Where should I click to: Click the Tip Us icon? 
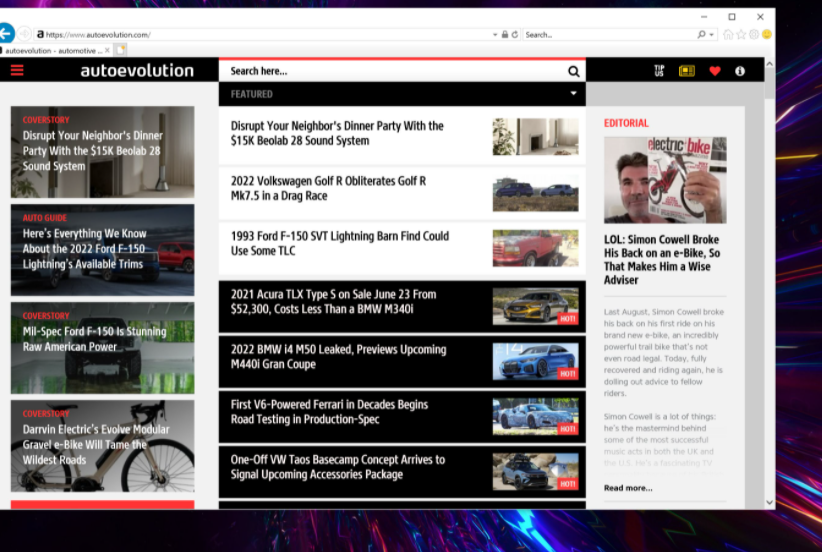(658, 71)
